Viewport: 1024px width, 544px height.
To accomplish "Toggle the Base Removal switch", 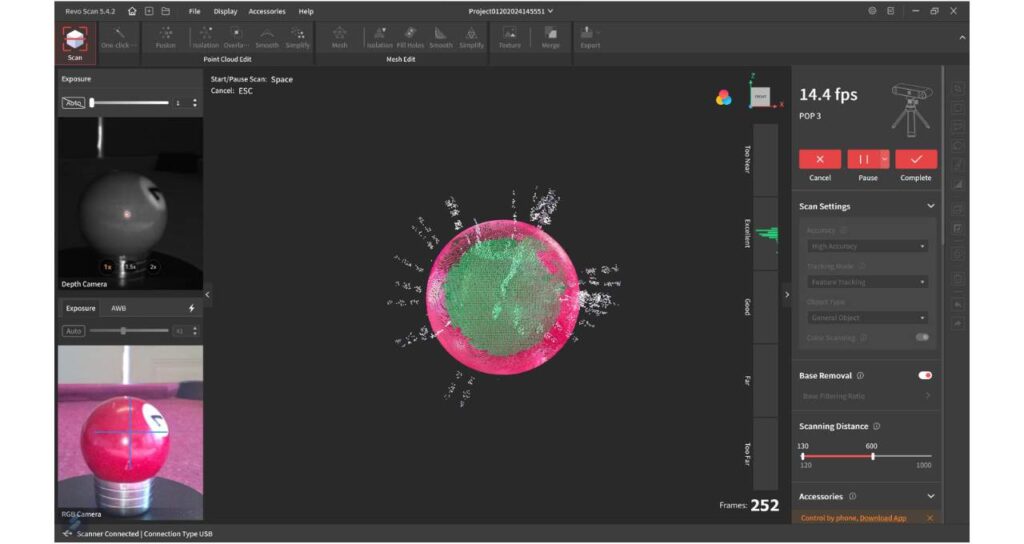I will [x=925, y=376].
